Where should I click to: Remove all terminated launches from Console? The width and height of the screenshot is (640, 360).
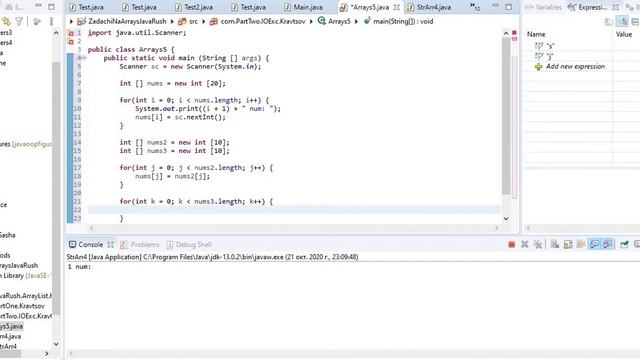(x=538, y=244)
